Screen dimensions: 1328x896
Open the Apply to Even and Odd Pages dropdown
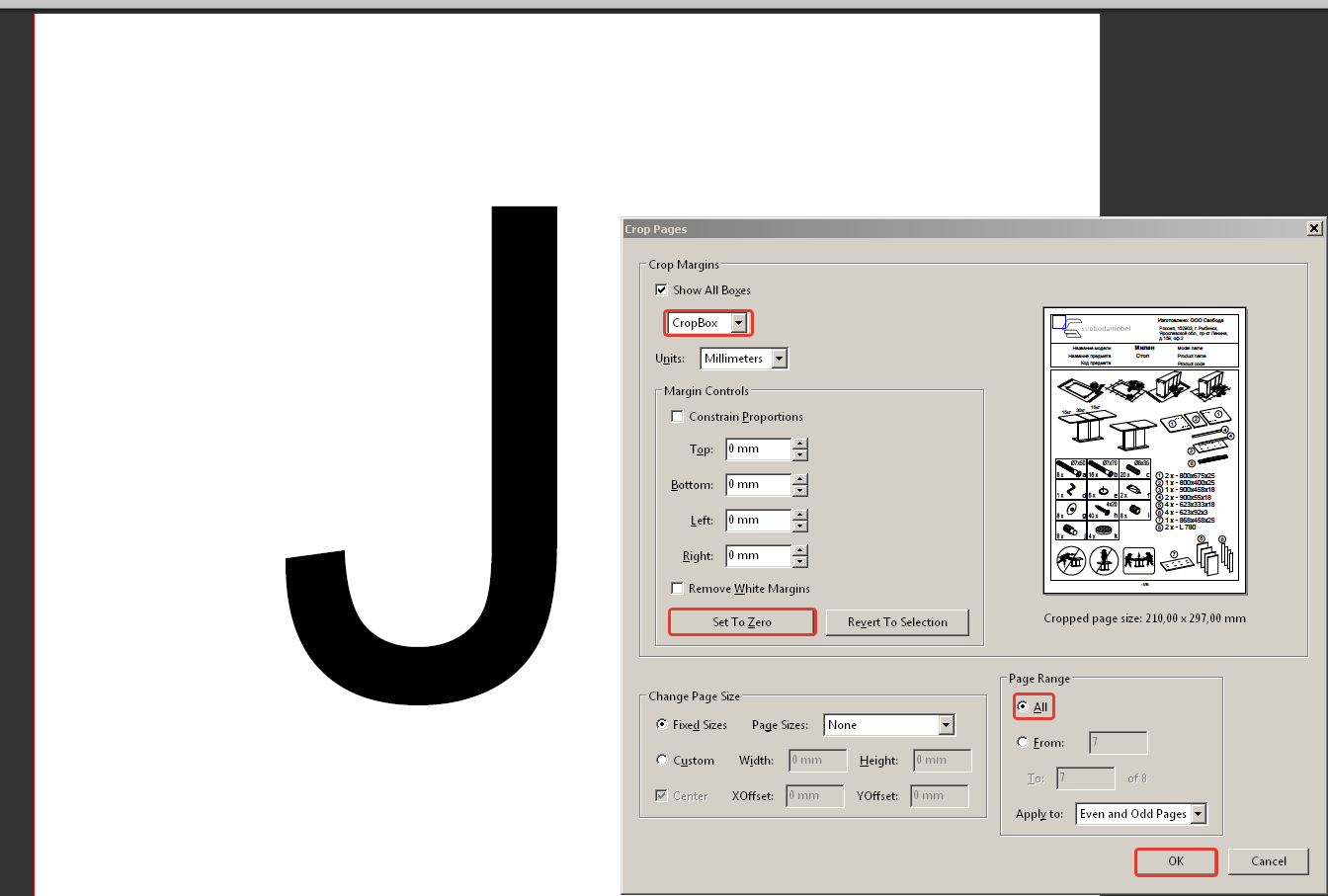(1199, 814)
